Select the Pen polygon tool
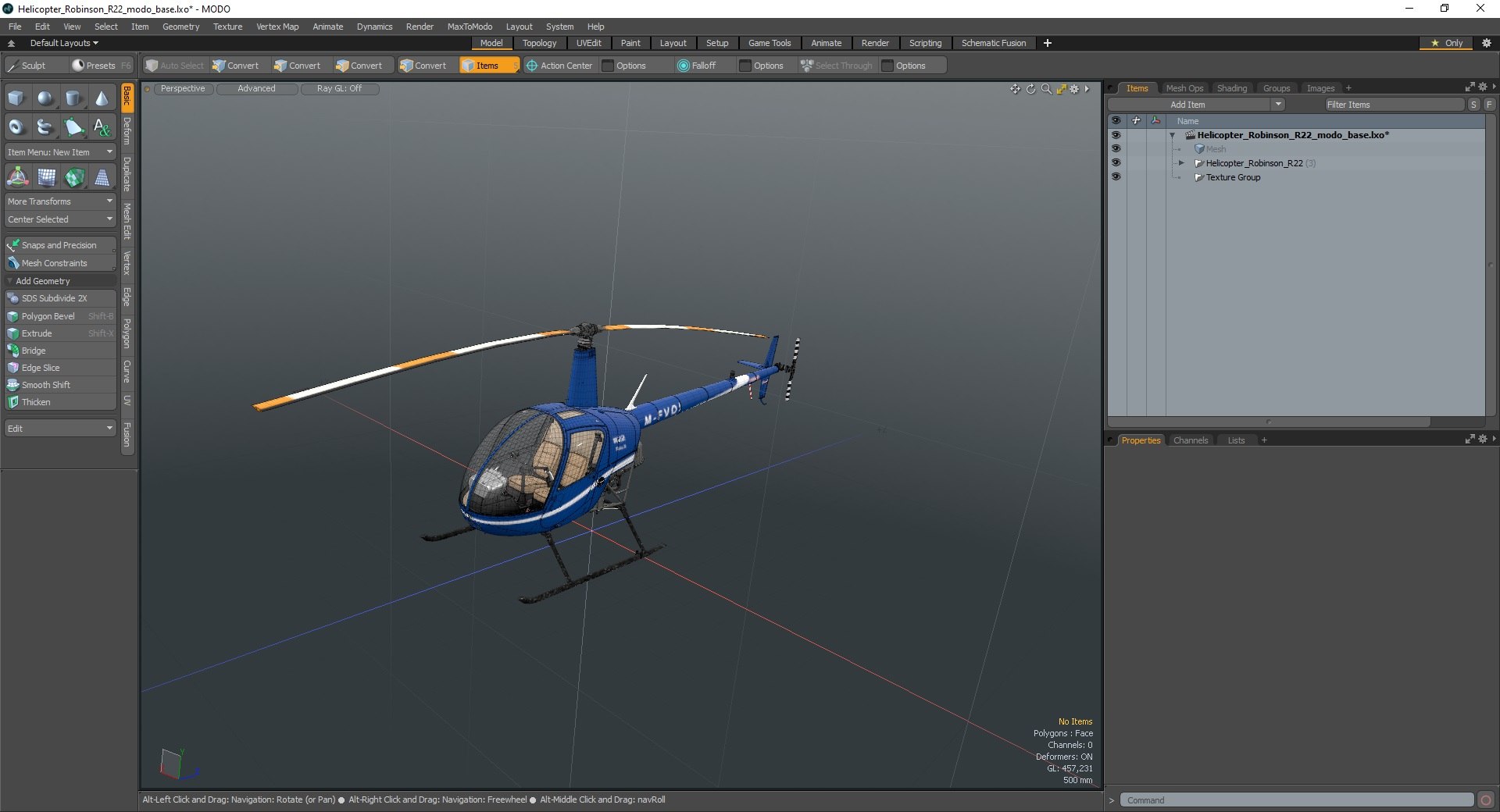 (x=73, y=126)
